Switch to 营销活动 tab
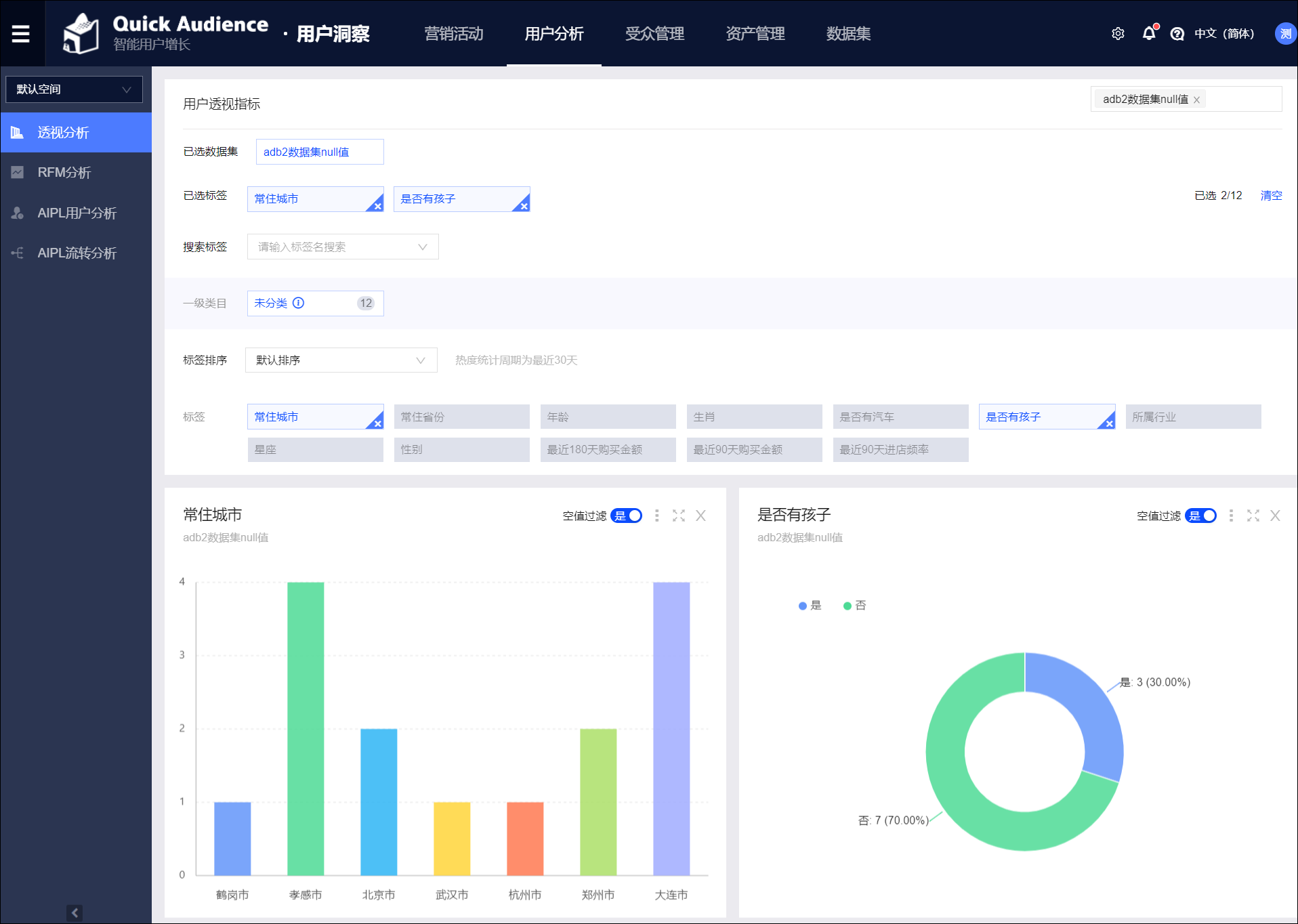Image resolution: width=1298 pixels, height=924 pixels. pos(454,33)
